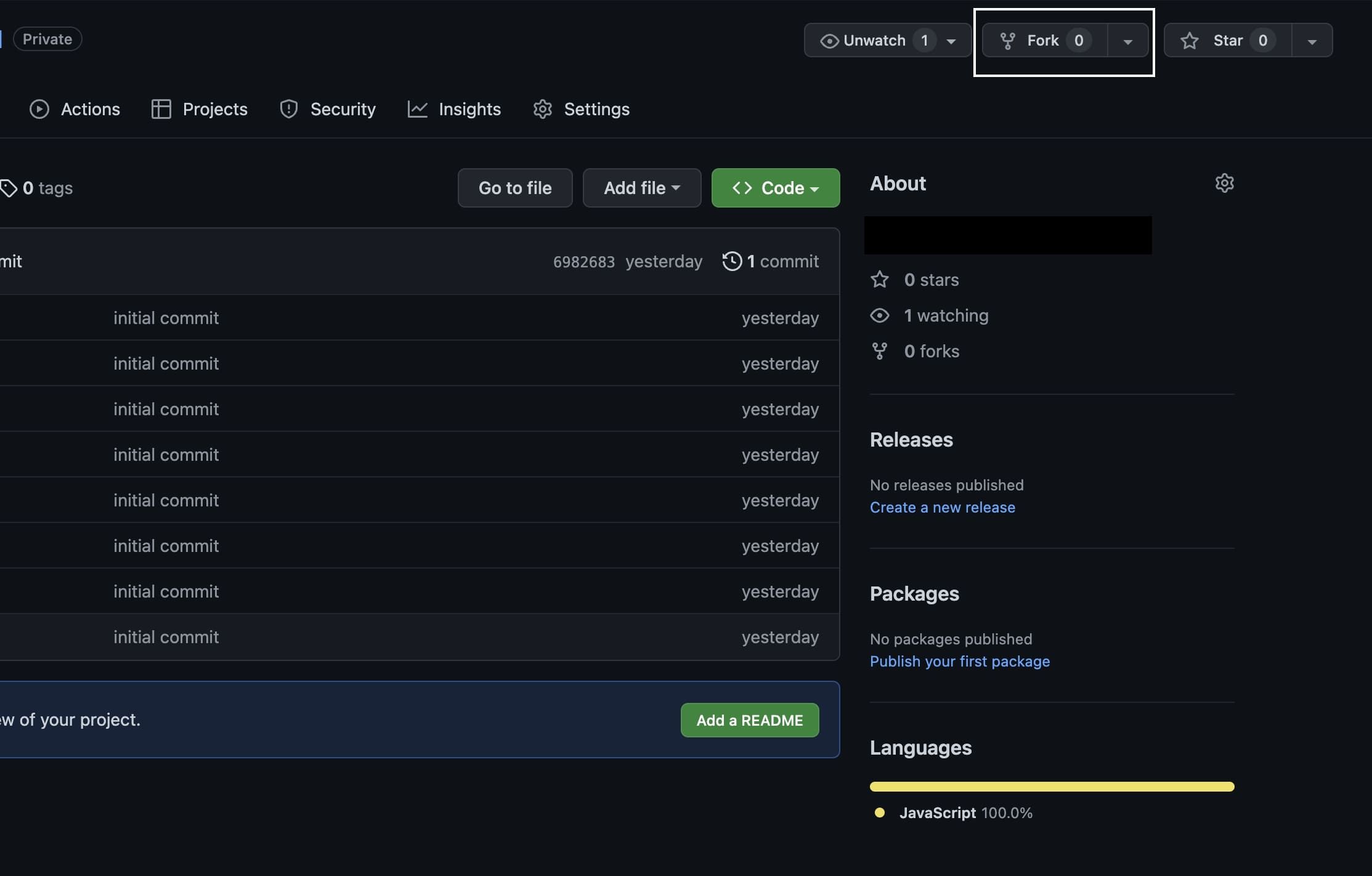Image resolution: width=1372 pixels, height=876 pixels.
Task: Click the star icon beside 0 stars
Action: click(x=880, y=280)
